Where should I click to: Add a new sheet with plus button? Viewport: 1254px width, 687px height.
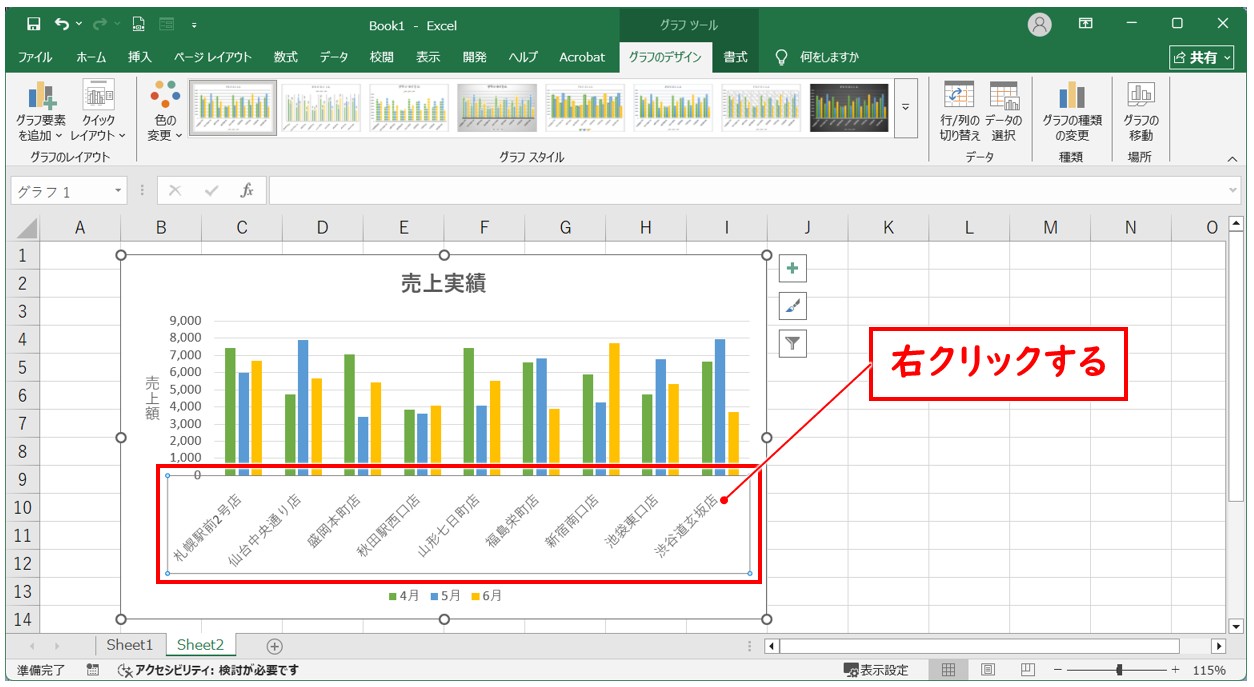[275, 646]
